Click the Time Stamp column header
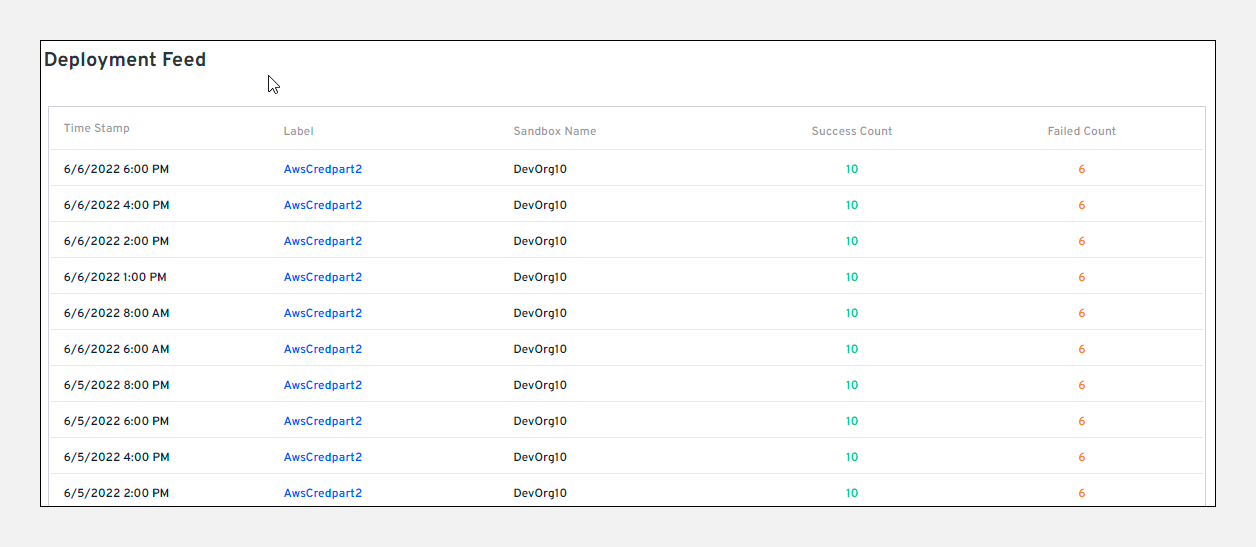Screen dimensions: 1256x547 [97, 128]
